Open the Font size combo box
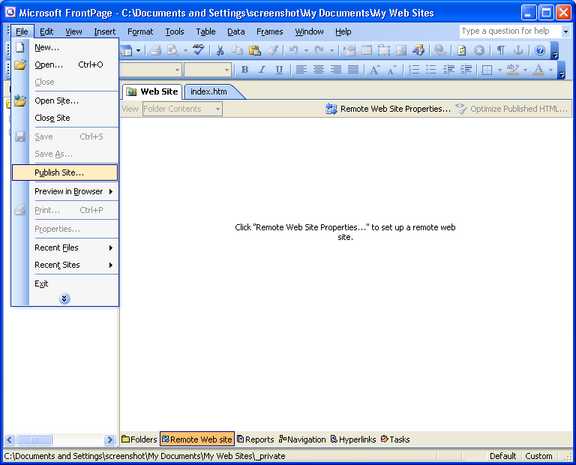 point(208,69)
